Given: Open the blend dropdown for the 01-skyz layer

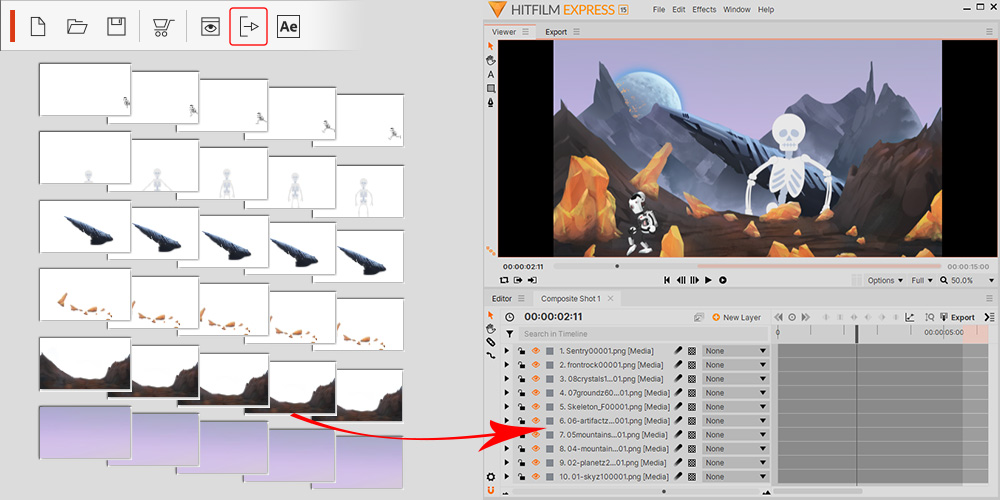Looking at the screenshot, I should pos(735,477).
